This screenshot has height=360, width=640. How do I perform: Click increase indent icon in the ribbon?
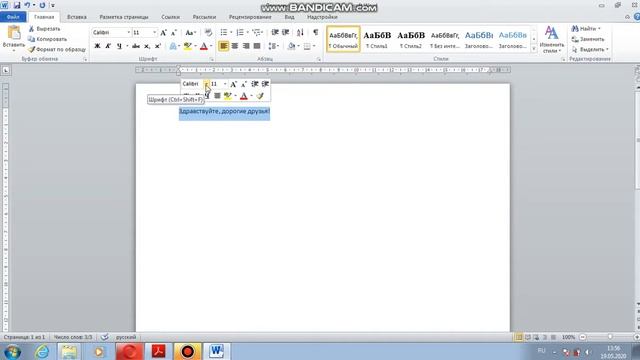286,32
